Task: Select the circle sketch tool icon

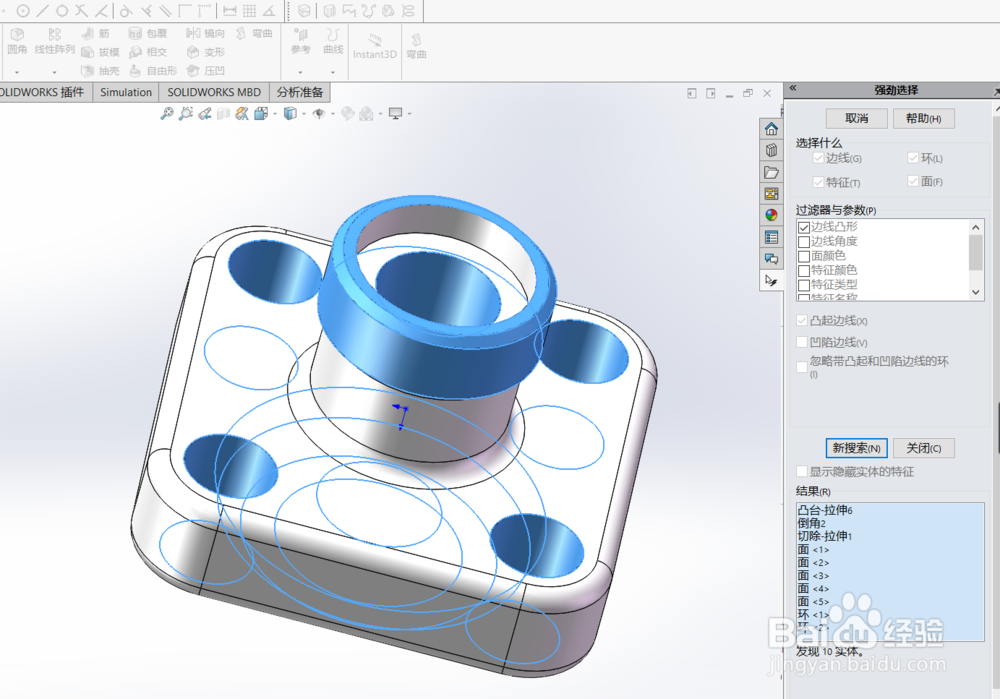Action: (23, 11)
